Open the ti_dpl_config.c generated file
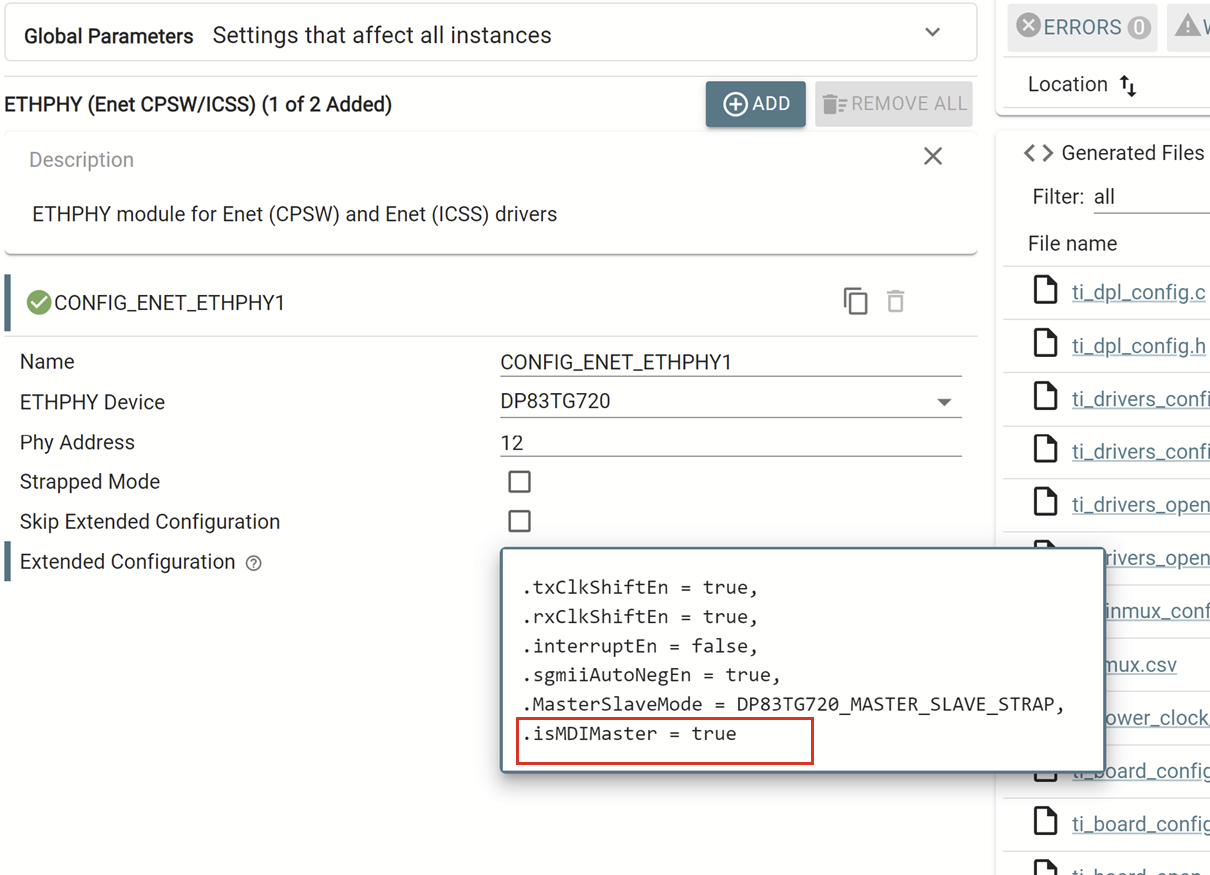1210x875 pixels. point(1138,292)
